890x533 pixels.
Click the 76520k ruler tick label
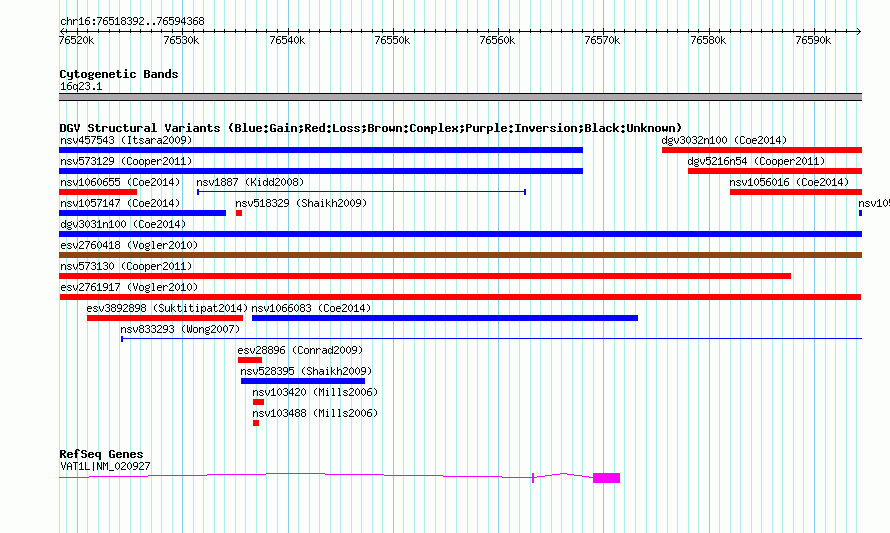pyautogui.click(x=77, y=40)
